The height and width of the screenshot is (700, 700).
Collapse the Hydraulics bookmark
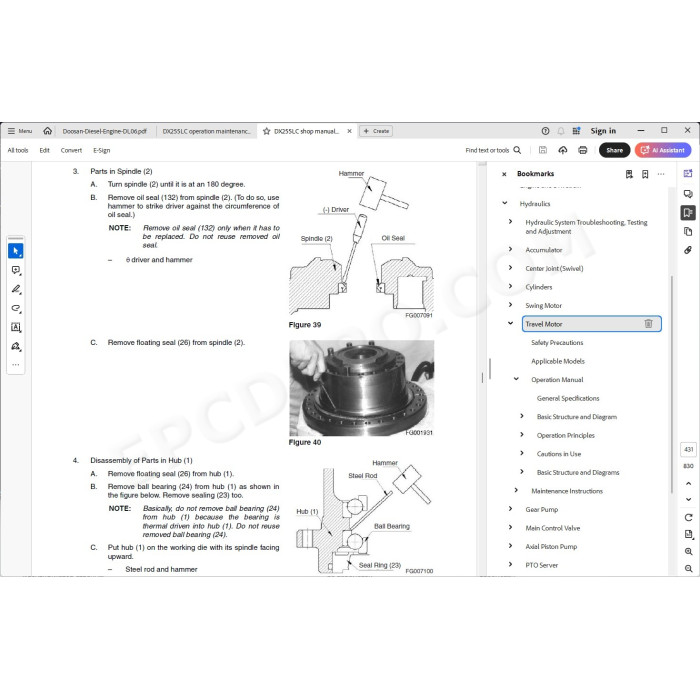click(505, 203)
